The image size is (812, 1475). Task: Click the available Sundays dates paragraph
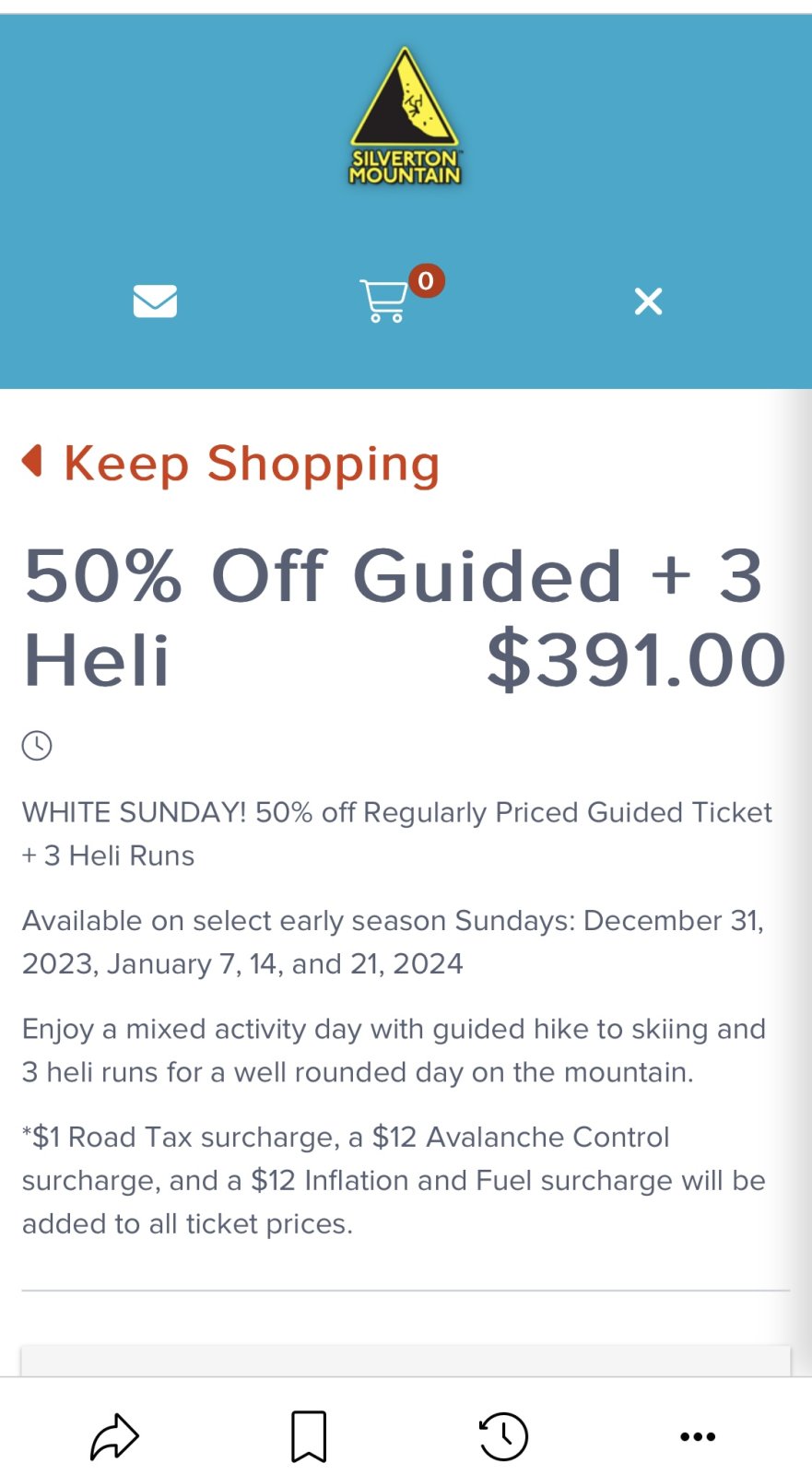(x=393, y=941)
